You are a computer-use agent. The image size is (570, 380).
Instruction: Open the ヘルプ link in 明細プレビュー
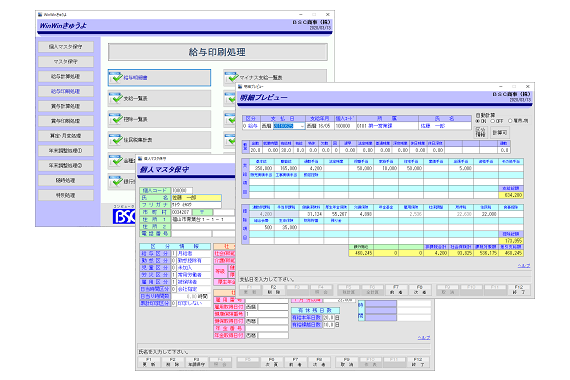[524, 266]
